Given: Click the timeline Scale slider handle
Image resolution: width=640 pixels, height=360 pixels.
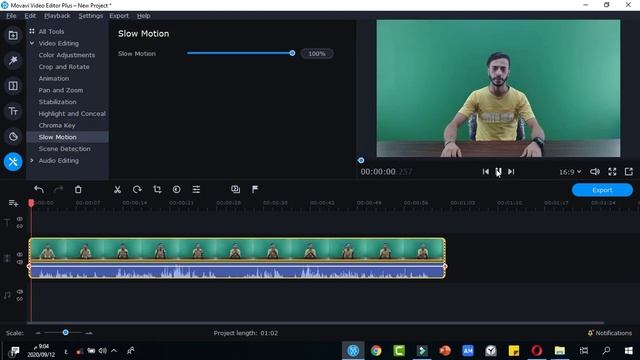Looking at the screenshot, I should (x=65, y=333).
